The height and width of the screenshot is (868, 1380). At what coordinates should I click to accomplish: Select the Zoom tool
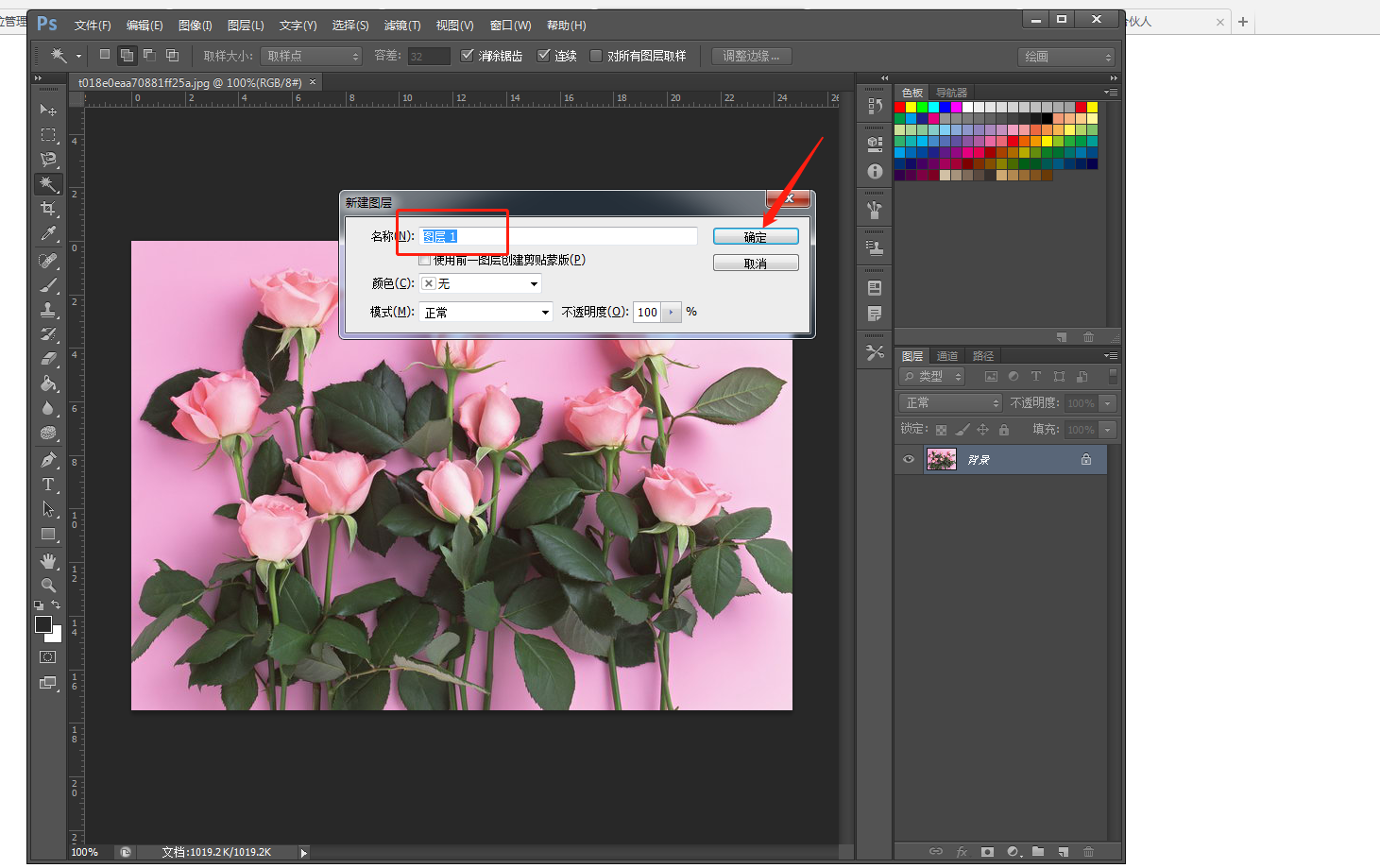48,586
